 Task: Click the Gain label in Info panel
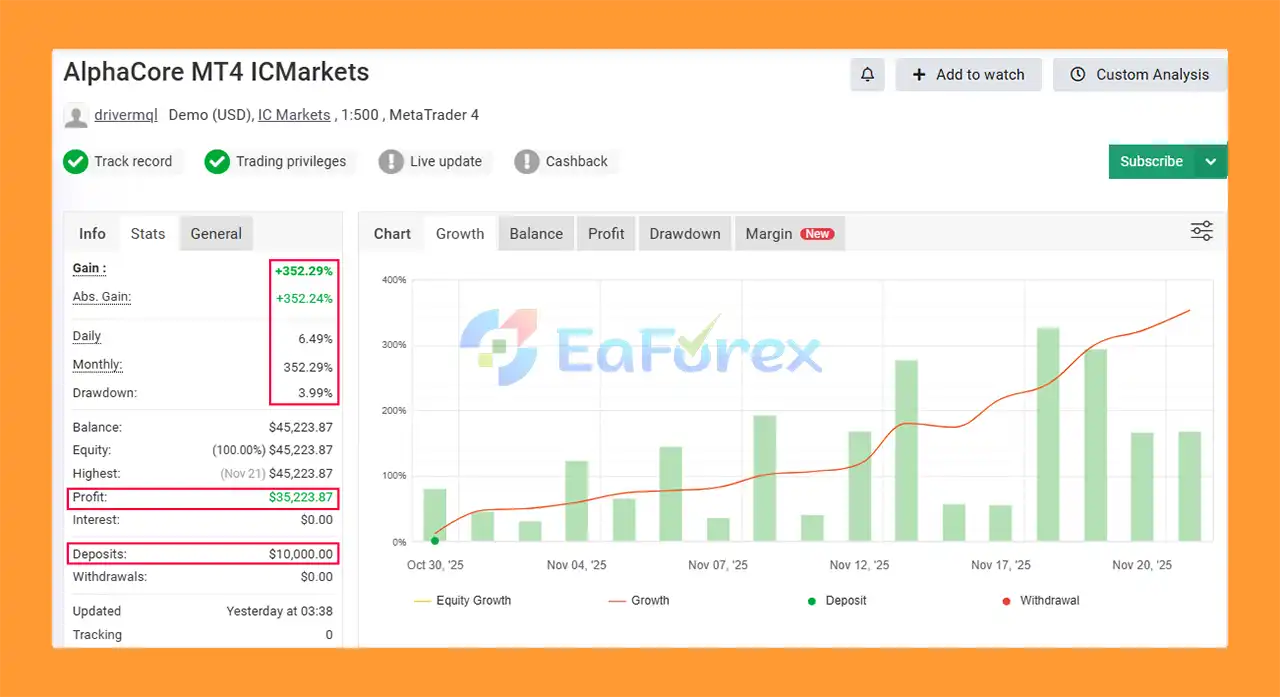89,269
